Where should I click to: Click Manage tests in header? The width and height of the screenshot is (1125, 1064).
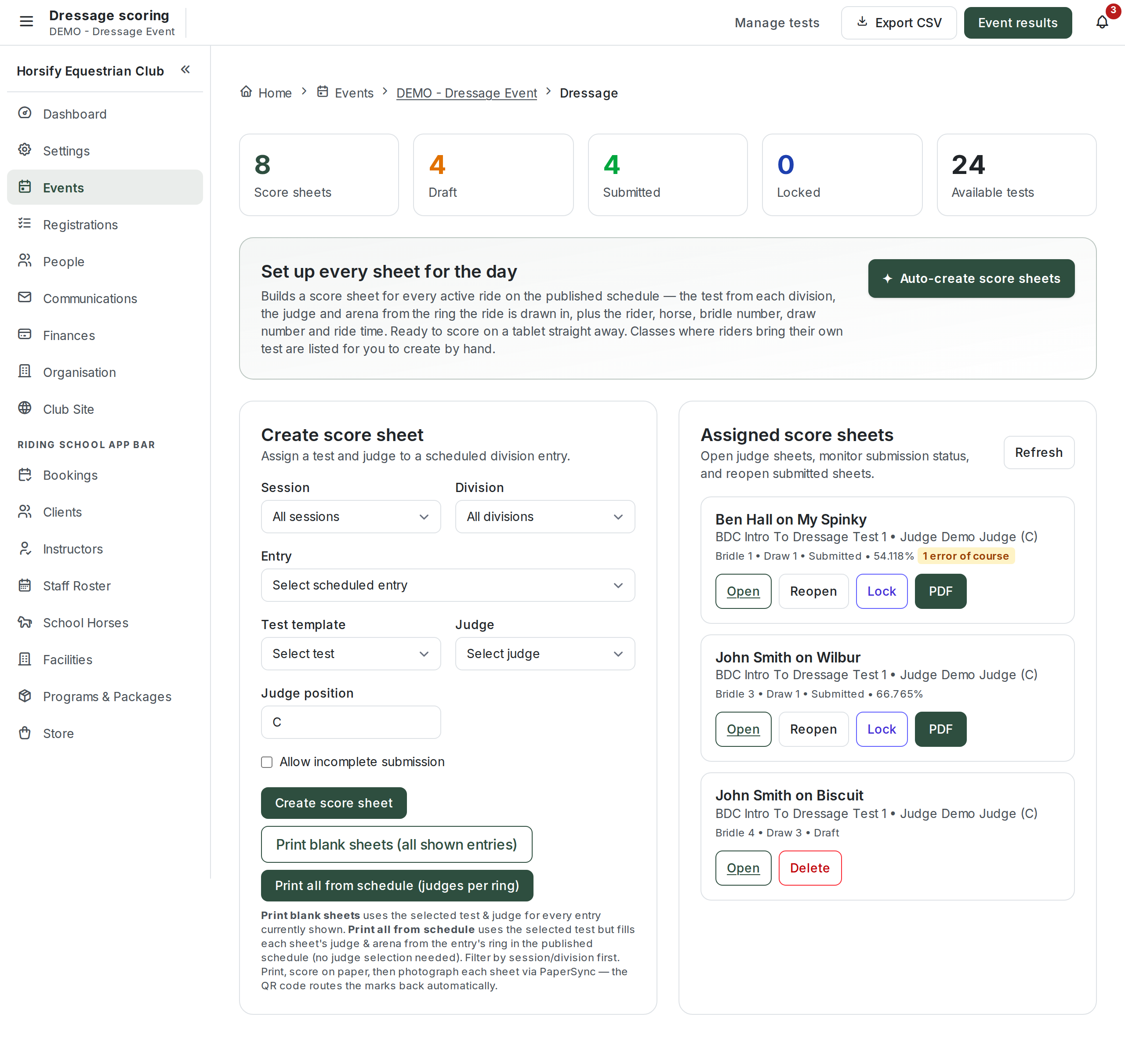[777, 23]
